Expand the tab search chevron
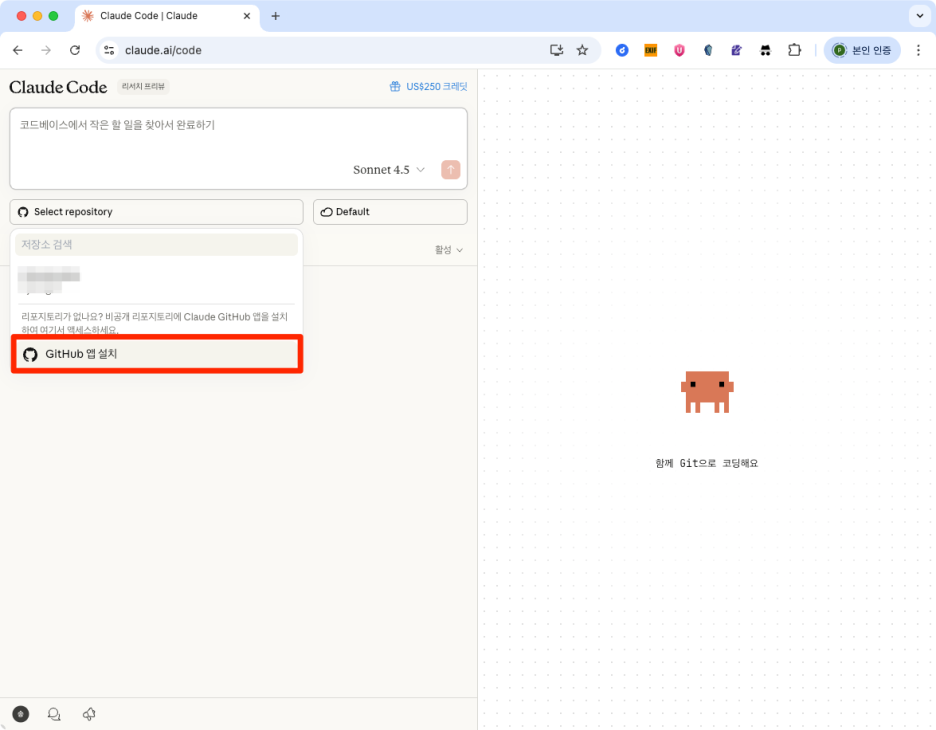This screenshot has height=730, width=936. click(919, 16)
